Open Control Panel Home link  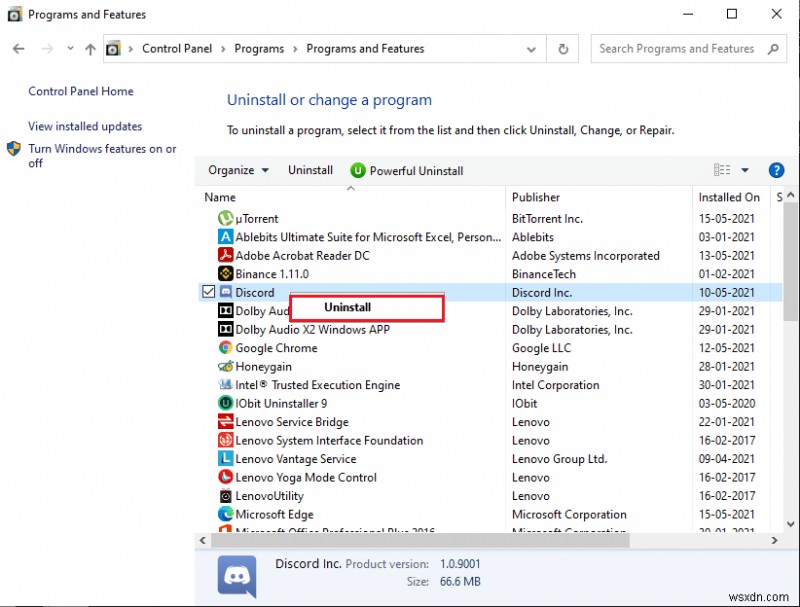[81, 91]
